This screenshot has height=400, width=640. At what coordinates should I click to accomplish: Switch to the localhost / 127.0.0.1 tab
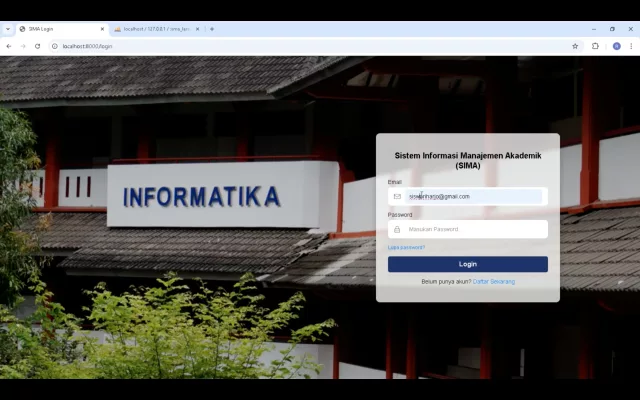click(x=157, y=29)
